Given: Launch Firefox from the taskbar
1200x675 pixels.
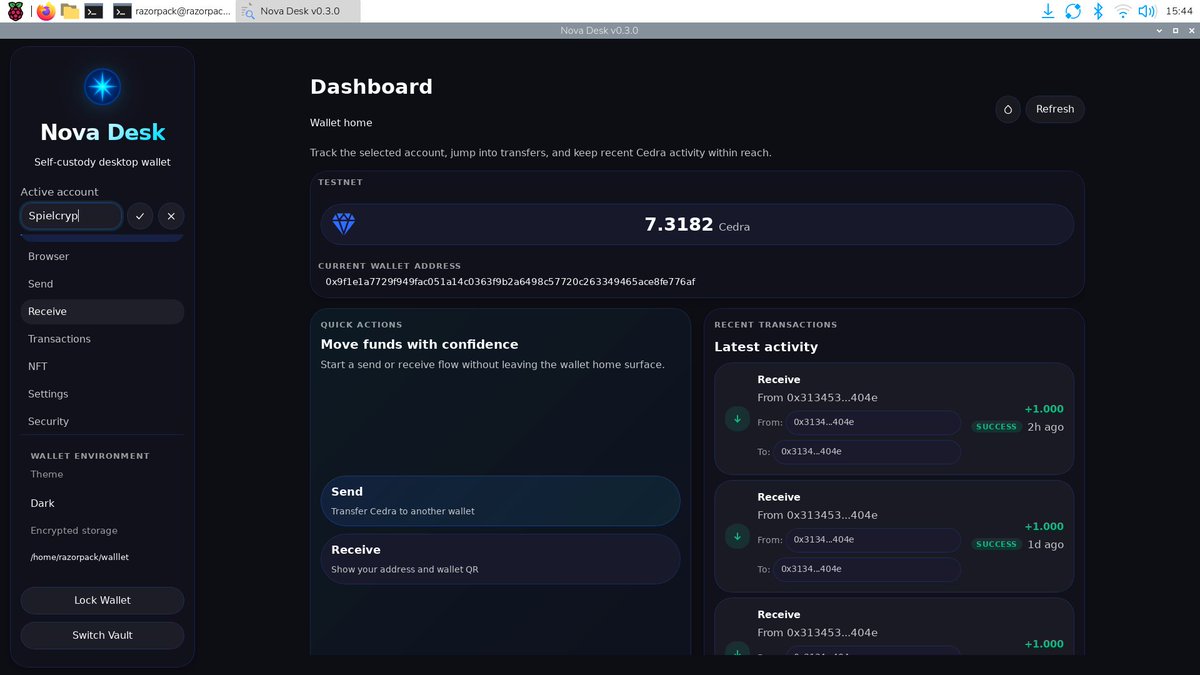Looking at the screenshot, I should coord(45,11).
